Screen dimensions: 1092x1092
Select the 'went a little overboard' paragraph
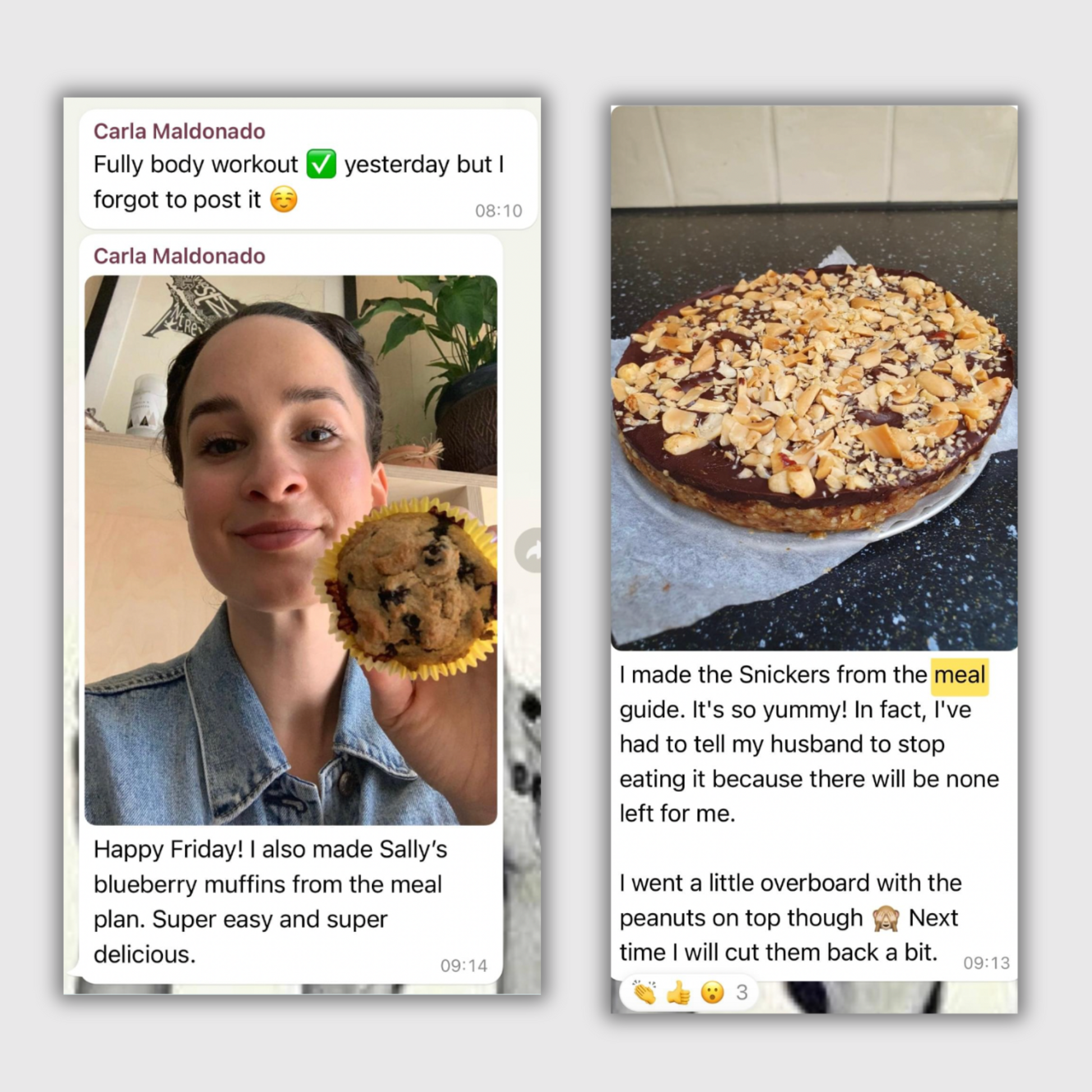pyautogui.click(x=790, y=918)
